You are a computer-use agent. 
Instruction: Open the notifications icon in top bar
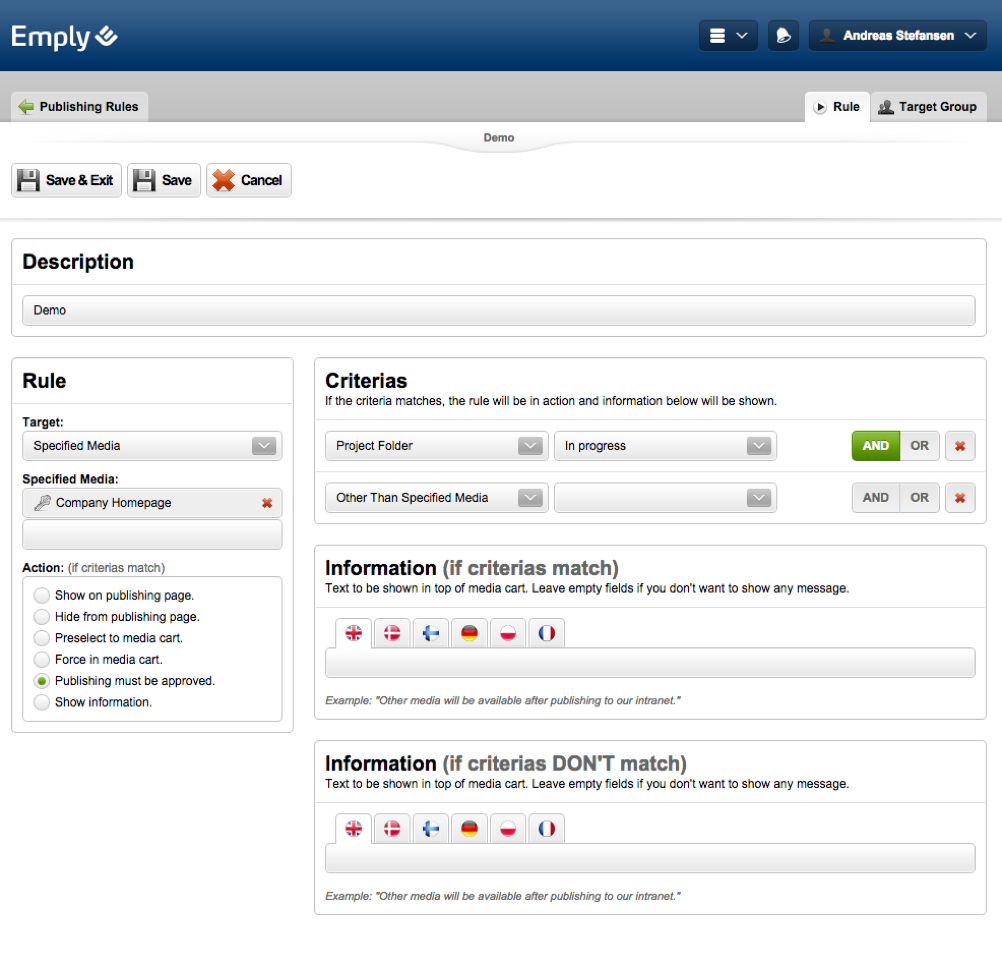coord(783,36)
